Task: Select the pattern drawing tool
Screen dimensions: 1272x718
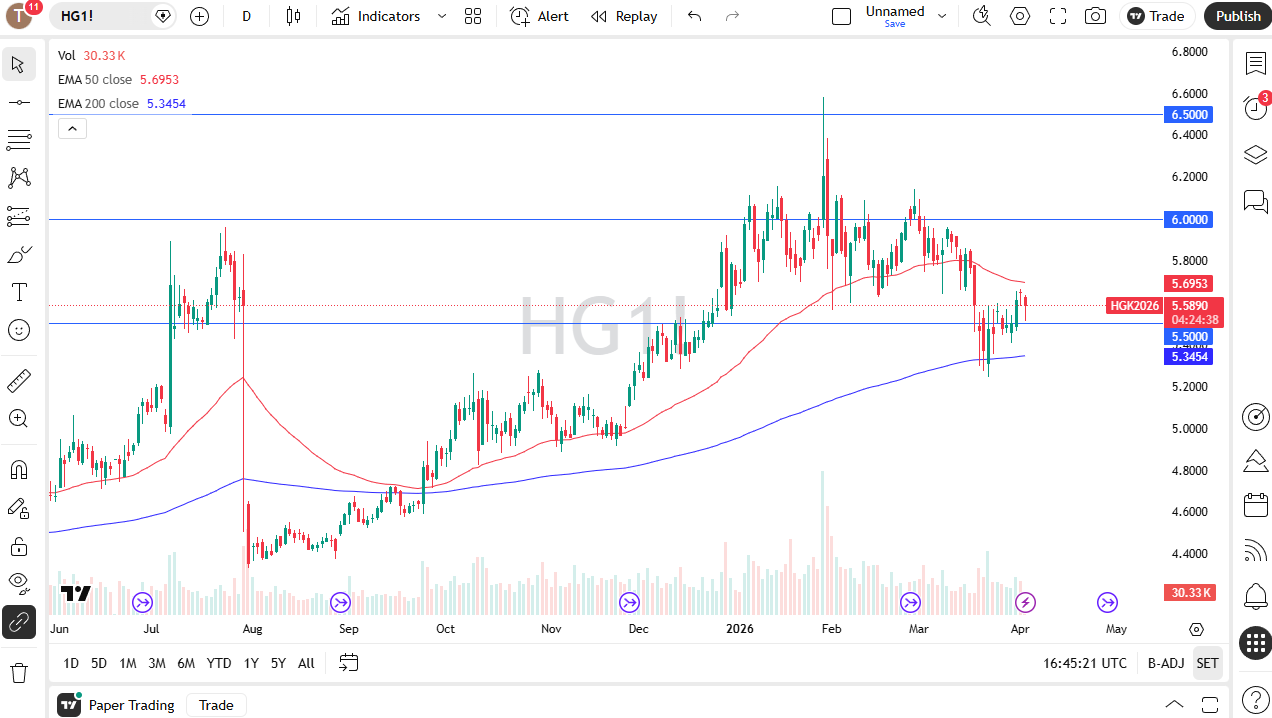Action: coord(18,178)
